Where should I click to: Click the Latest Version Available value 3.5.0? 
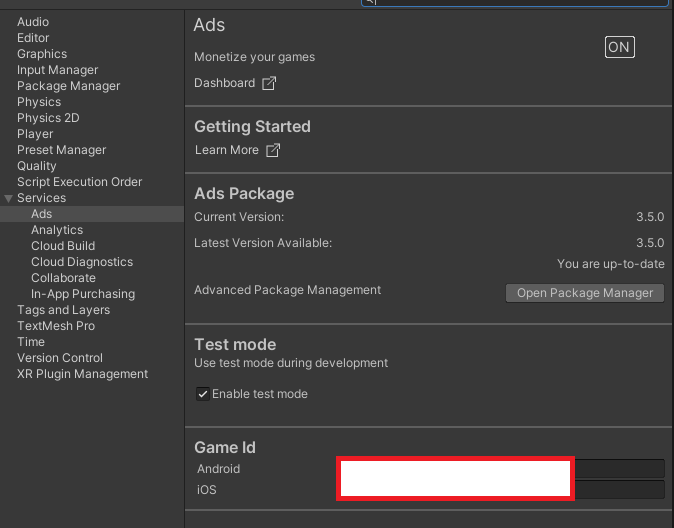(x=650, y=243)
